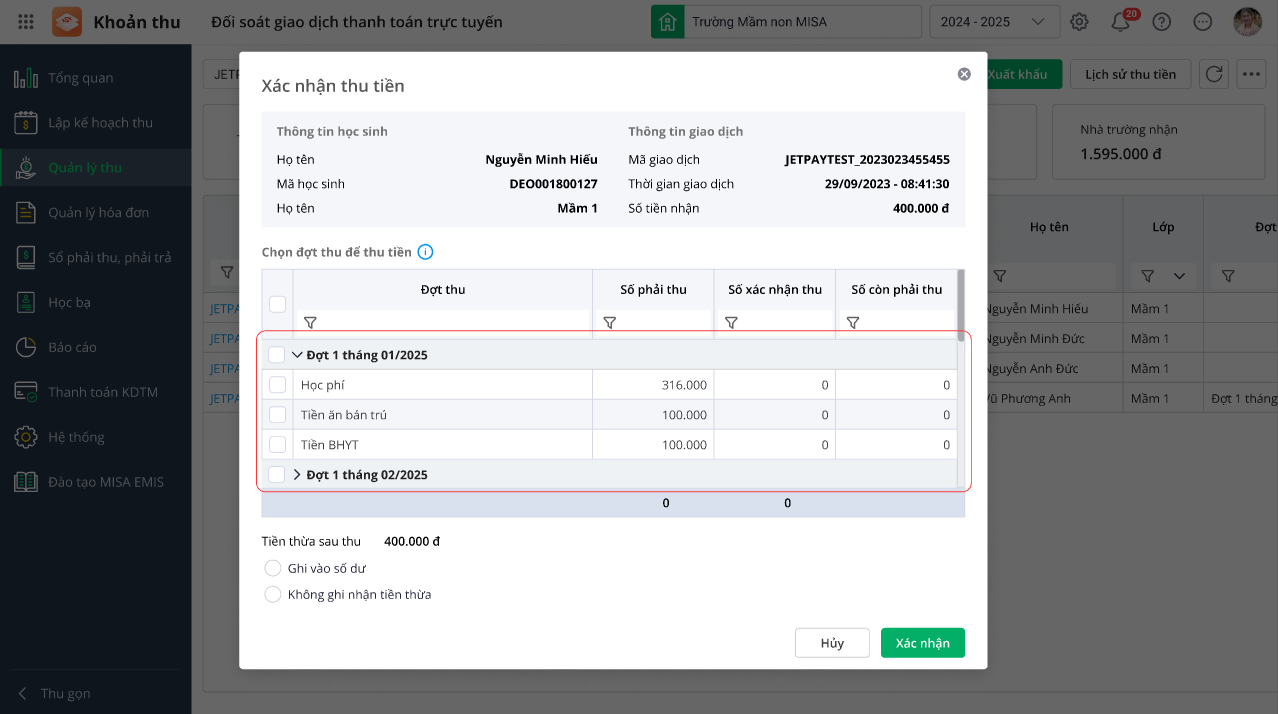
Task: Select Không ghi nhận tiền thừa option
Action: (x=273, y=595)
